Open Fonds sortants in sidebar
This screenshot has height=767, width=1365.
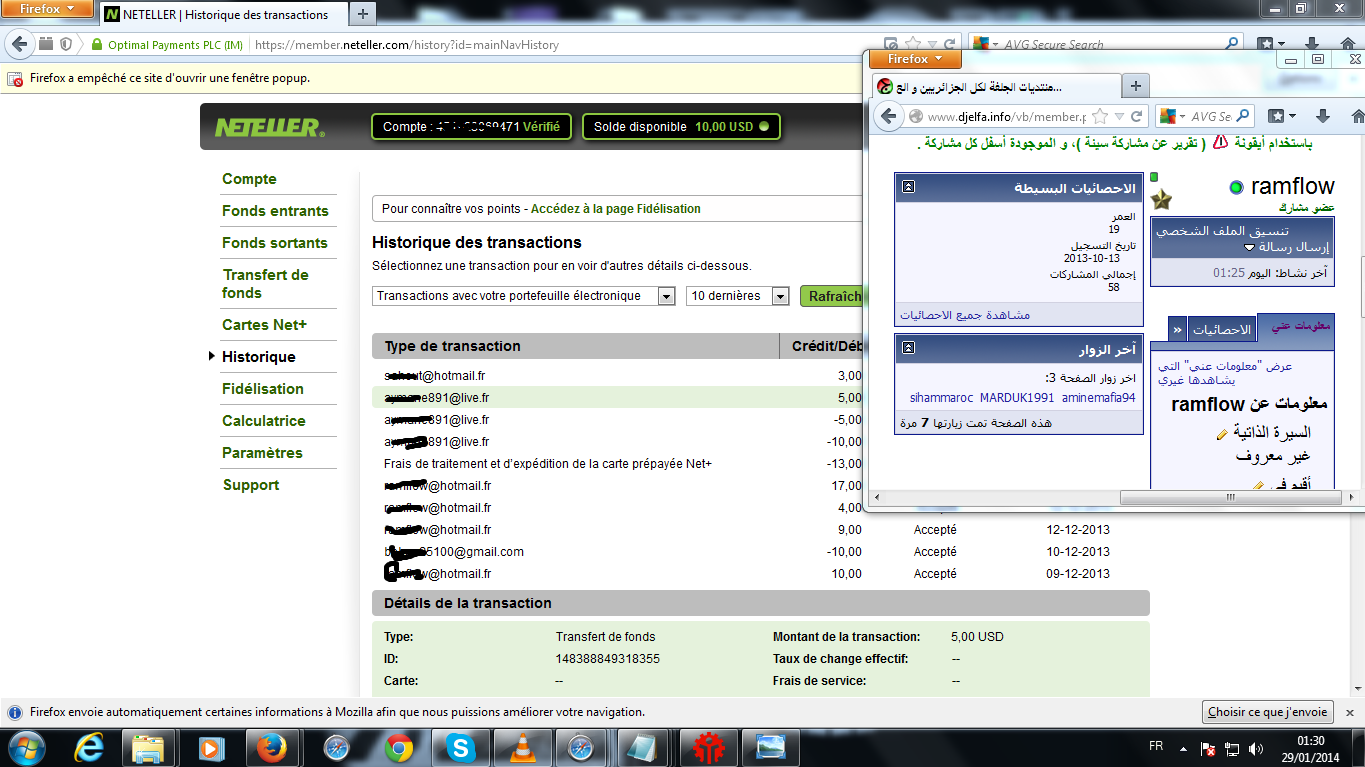(275, 243)
